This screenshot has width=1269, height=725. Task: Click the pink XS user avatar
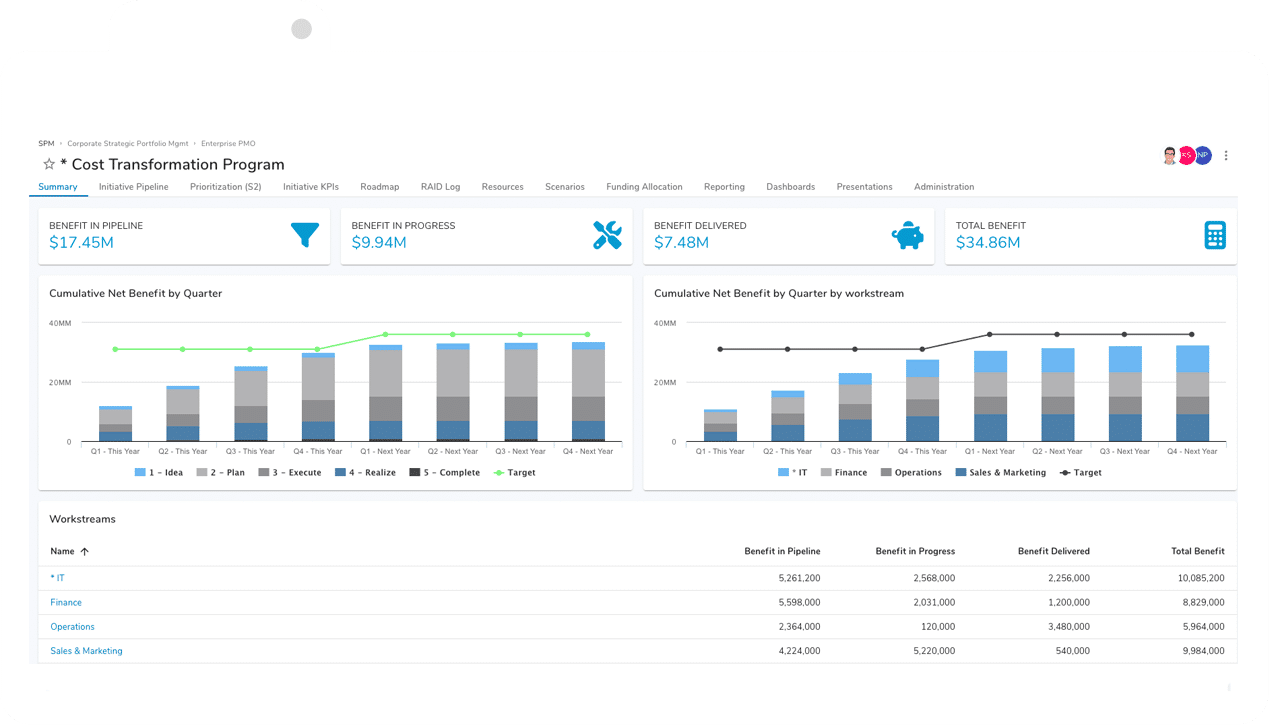[1187, 155]
